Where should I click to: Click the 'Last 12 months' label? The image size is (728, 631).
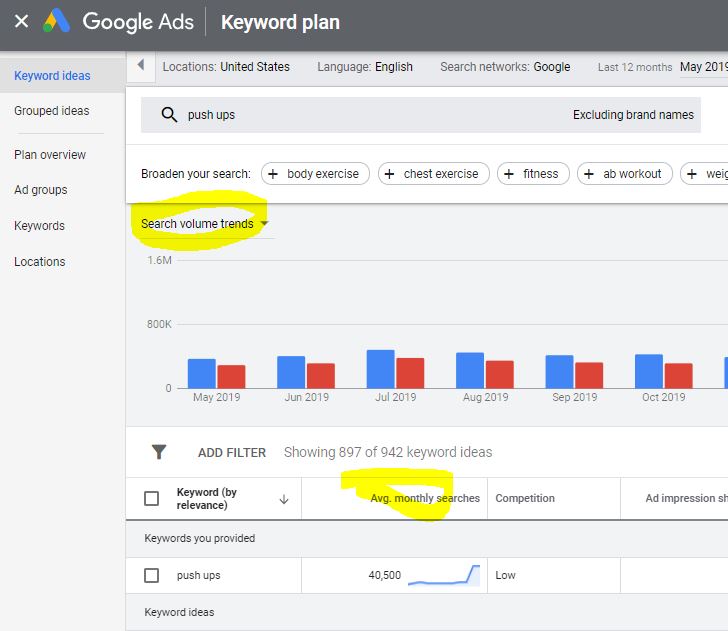(635, 67)
